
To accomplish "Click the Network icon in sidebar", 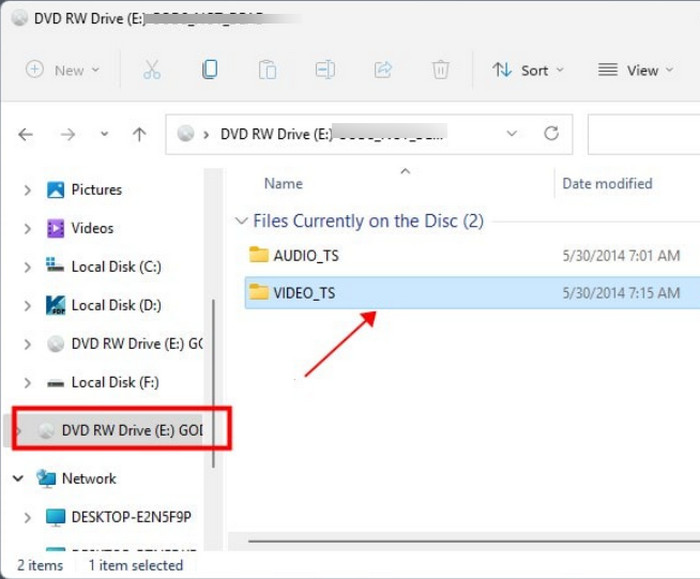I will [x=46, y=479].
